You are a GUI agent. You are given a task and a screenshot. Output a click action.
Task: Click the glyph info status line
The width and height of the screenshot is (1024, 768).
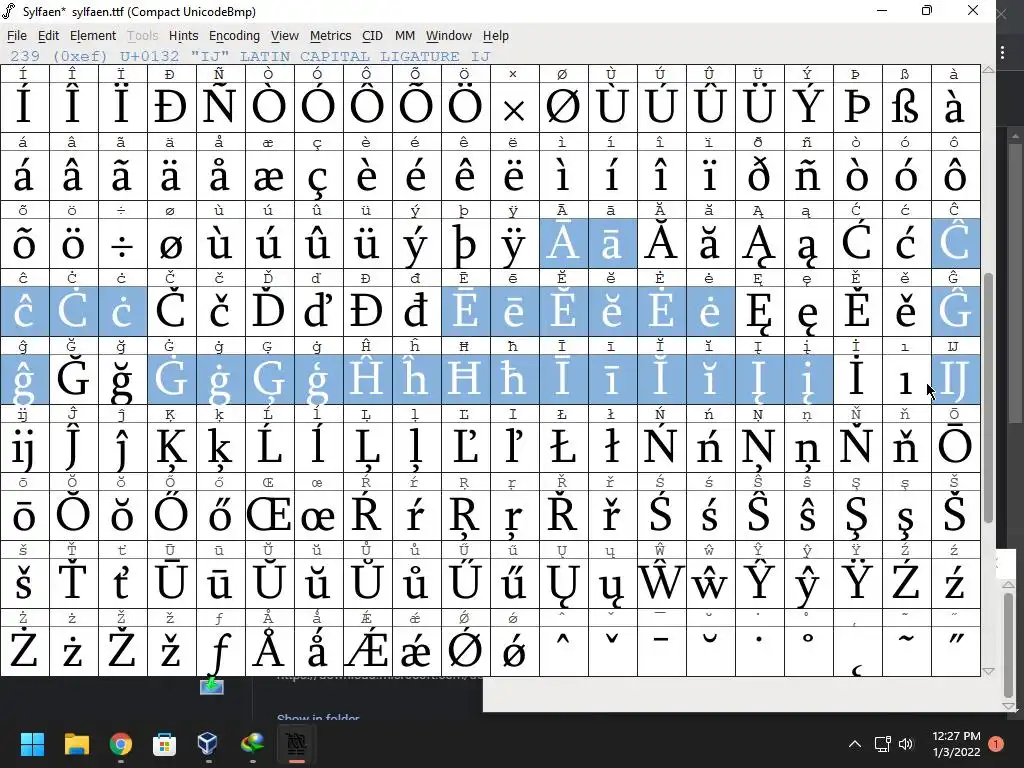pyautogui.click(x=250, y=56)
